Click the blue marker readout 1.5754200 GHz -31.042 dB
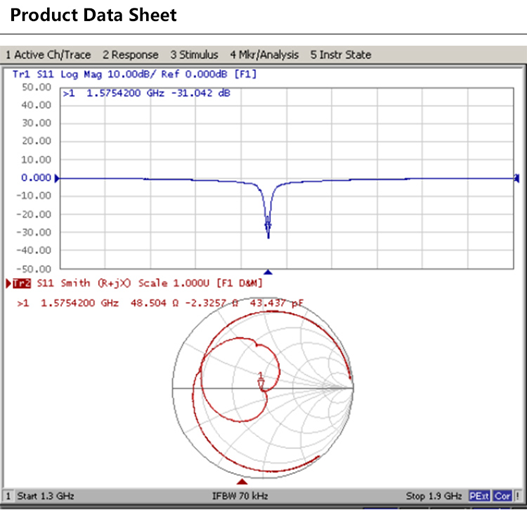527x529 pixels. [147, 93]
